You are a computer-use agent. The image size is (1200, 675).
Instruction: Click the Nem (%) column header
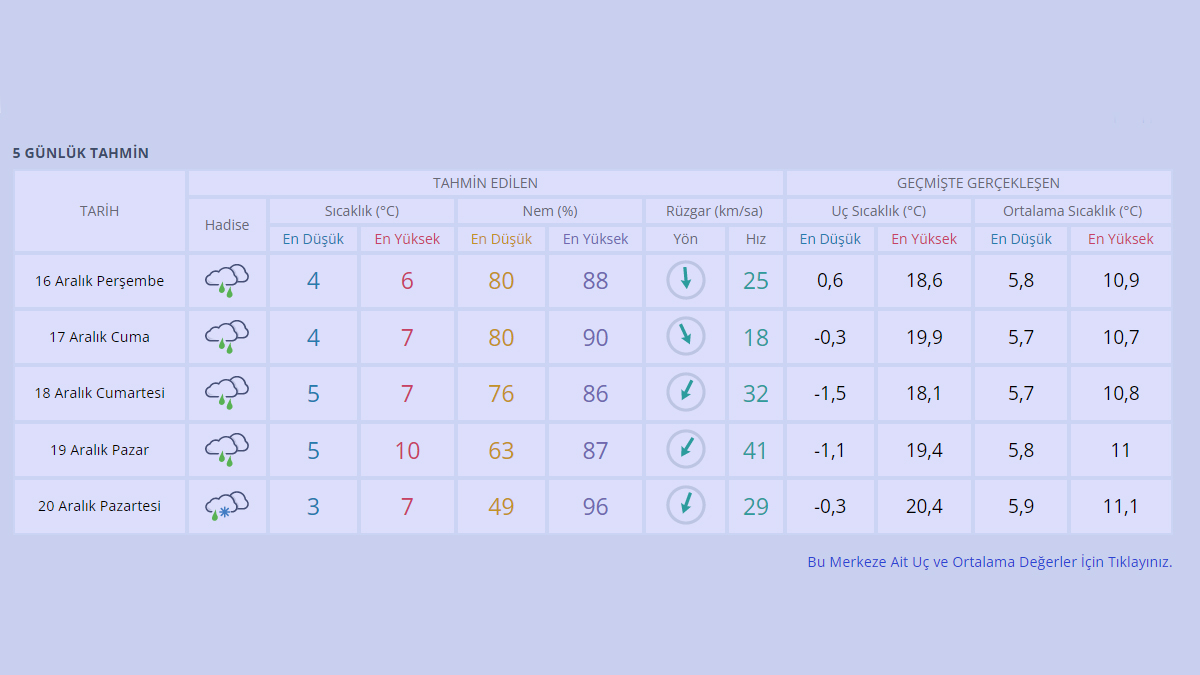550,211
